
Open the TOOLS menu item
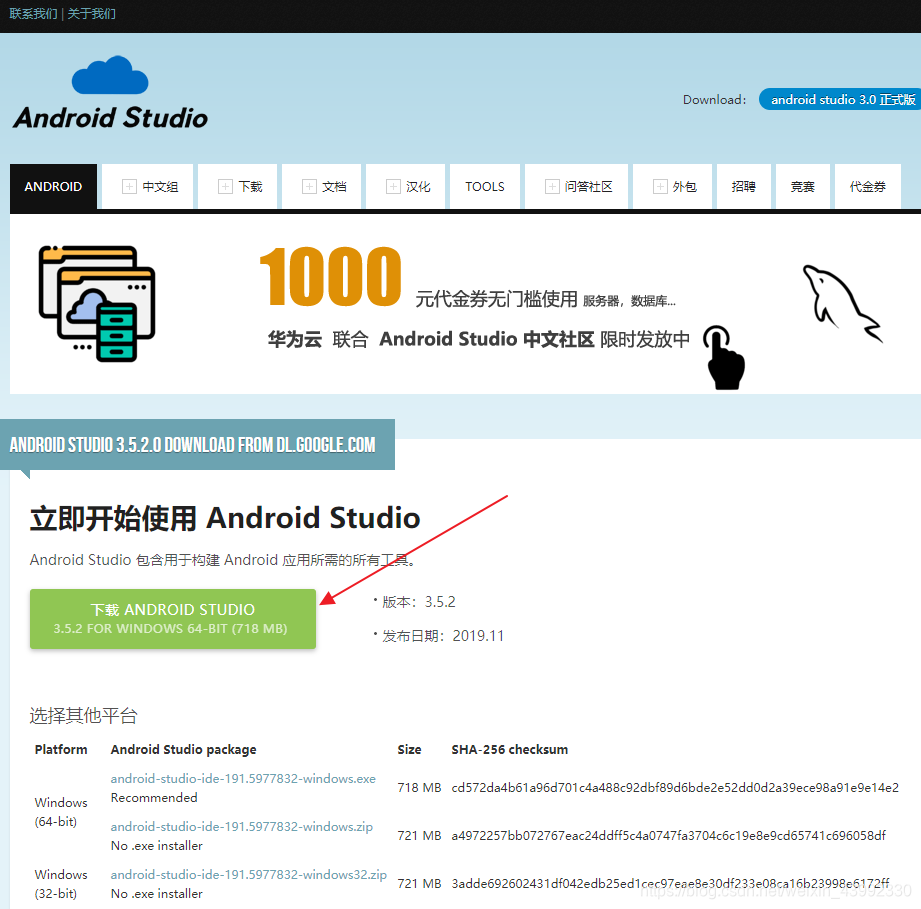(485, 186)
